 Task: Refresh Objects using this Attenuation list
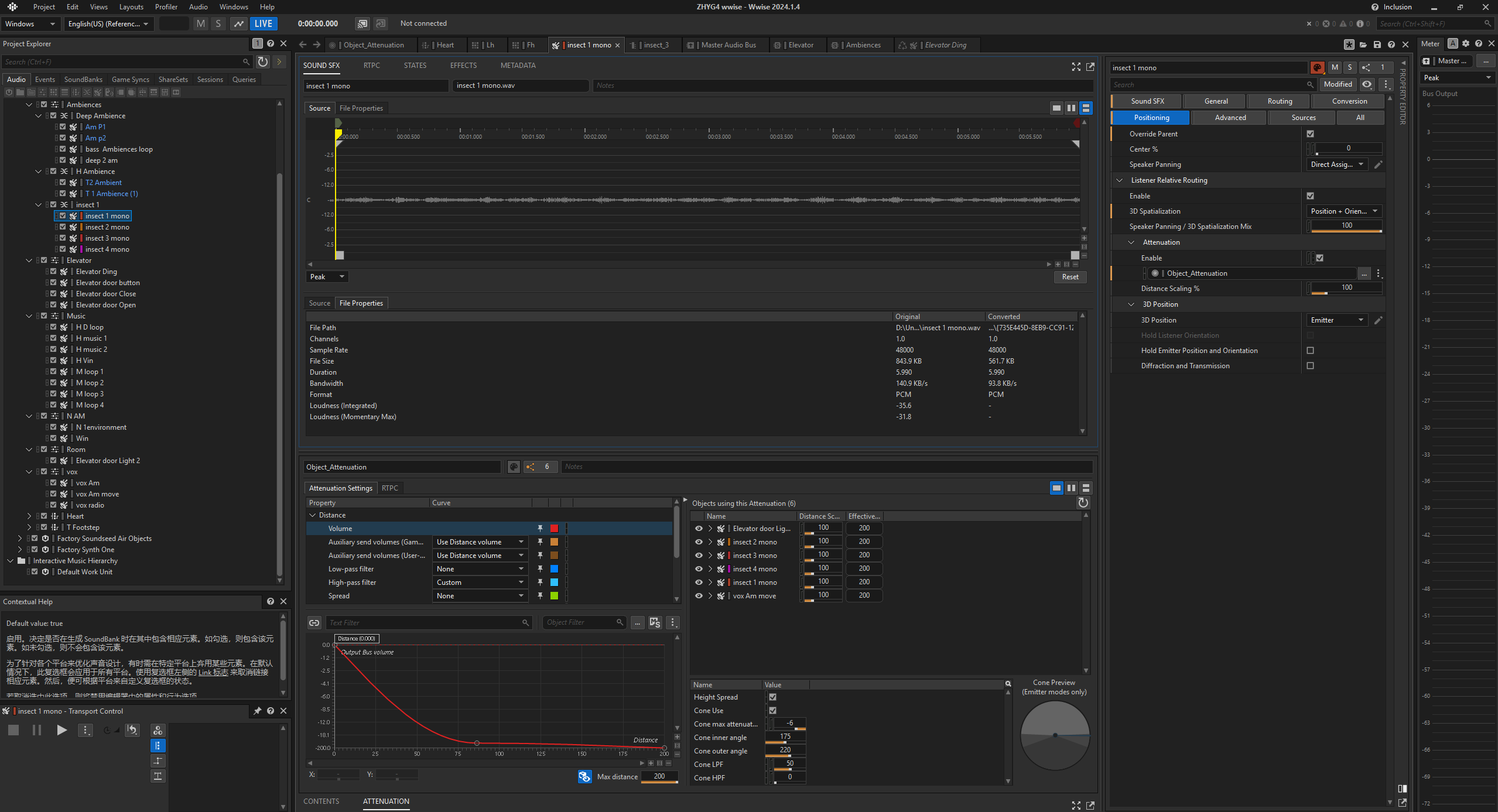click(x=1083, y=503)
